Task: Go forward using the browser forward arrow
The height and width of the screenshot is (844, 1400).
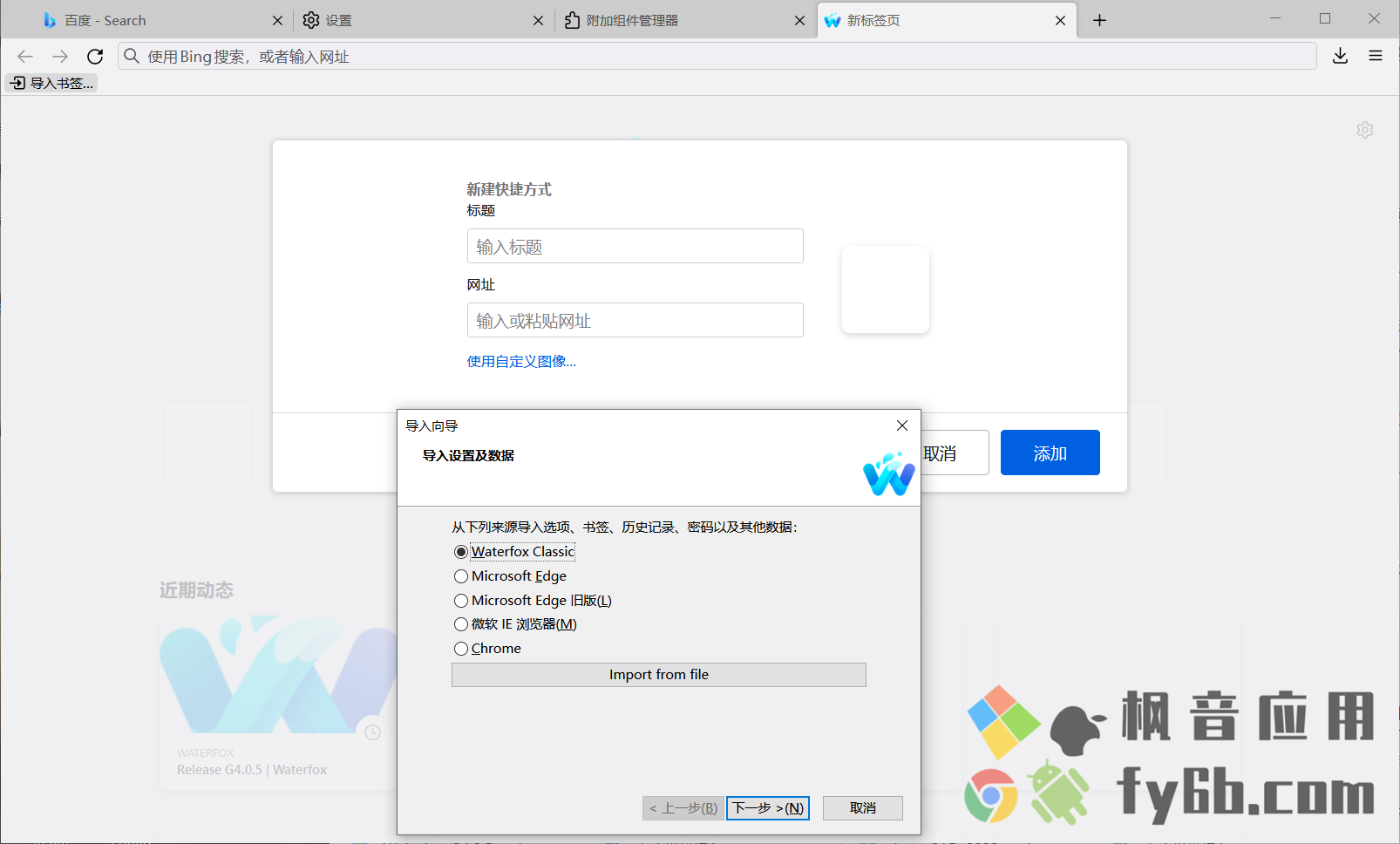Action: click(60, 57)
